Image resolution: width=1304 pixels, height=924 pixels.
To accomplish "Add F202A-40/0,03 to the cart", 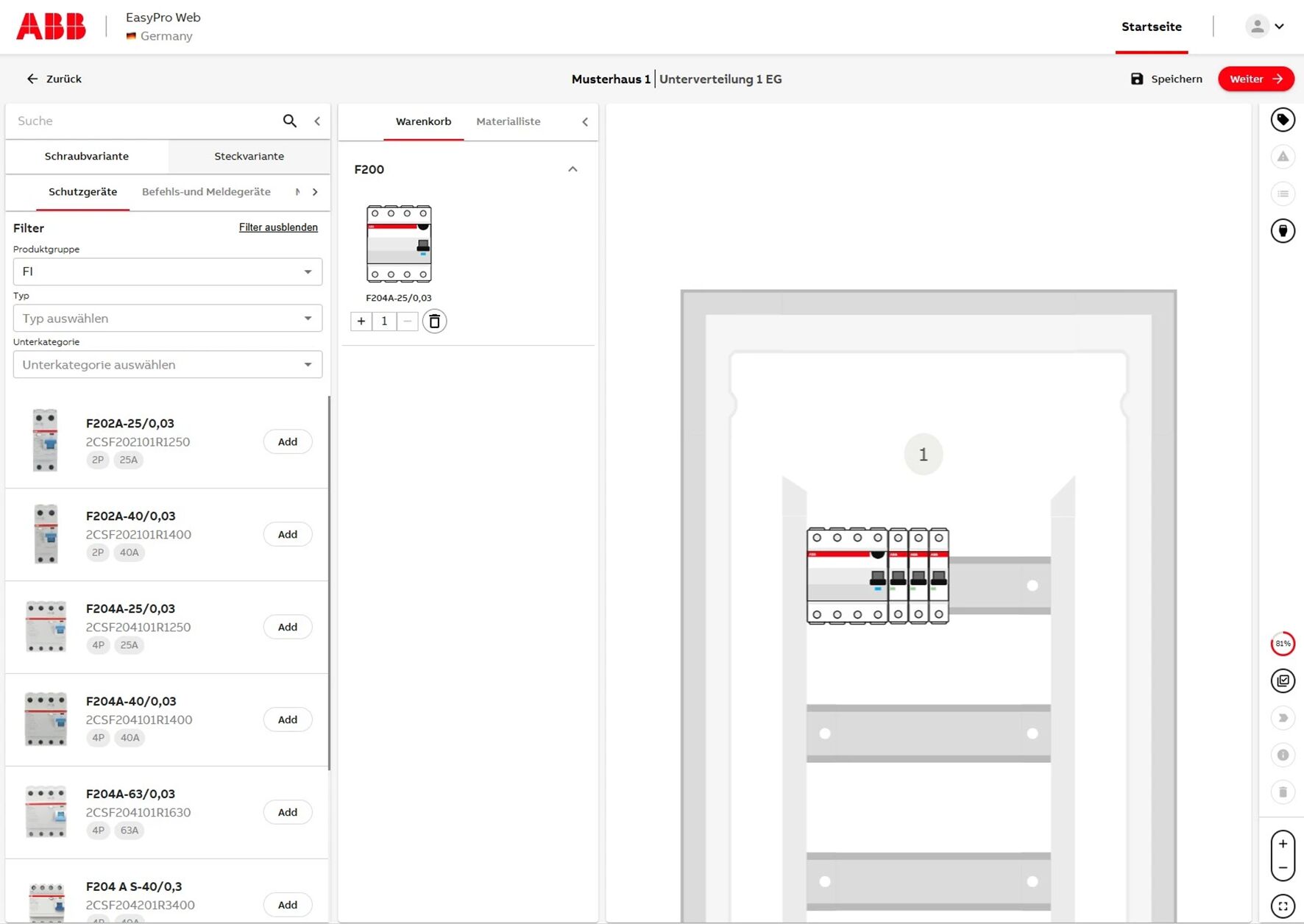I will pyautogui.click(x=287, y=534).
